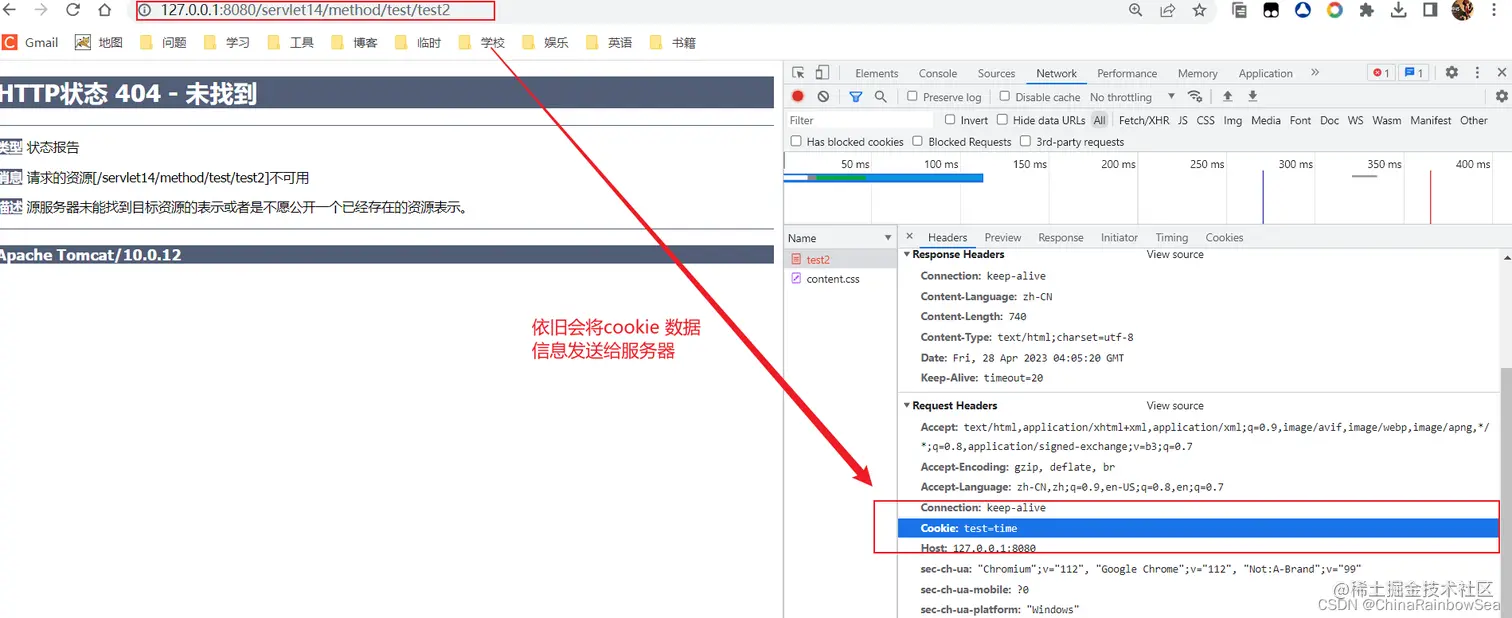Screen dimensions: 1512x618
Task: Open the Chrome profile avatar
Action: click(x=1462, y=10)
